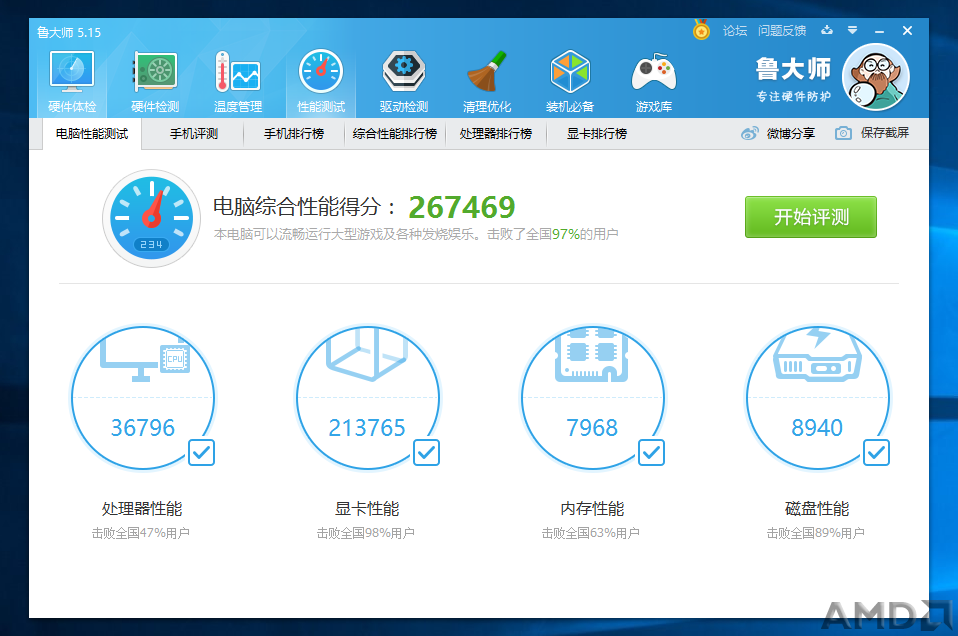Click 处理器性能 label
The height and width of the screenshot is (636, 958).
(142, 508)
